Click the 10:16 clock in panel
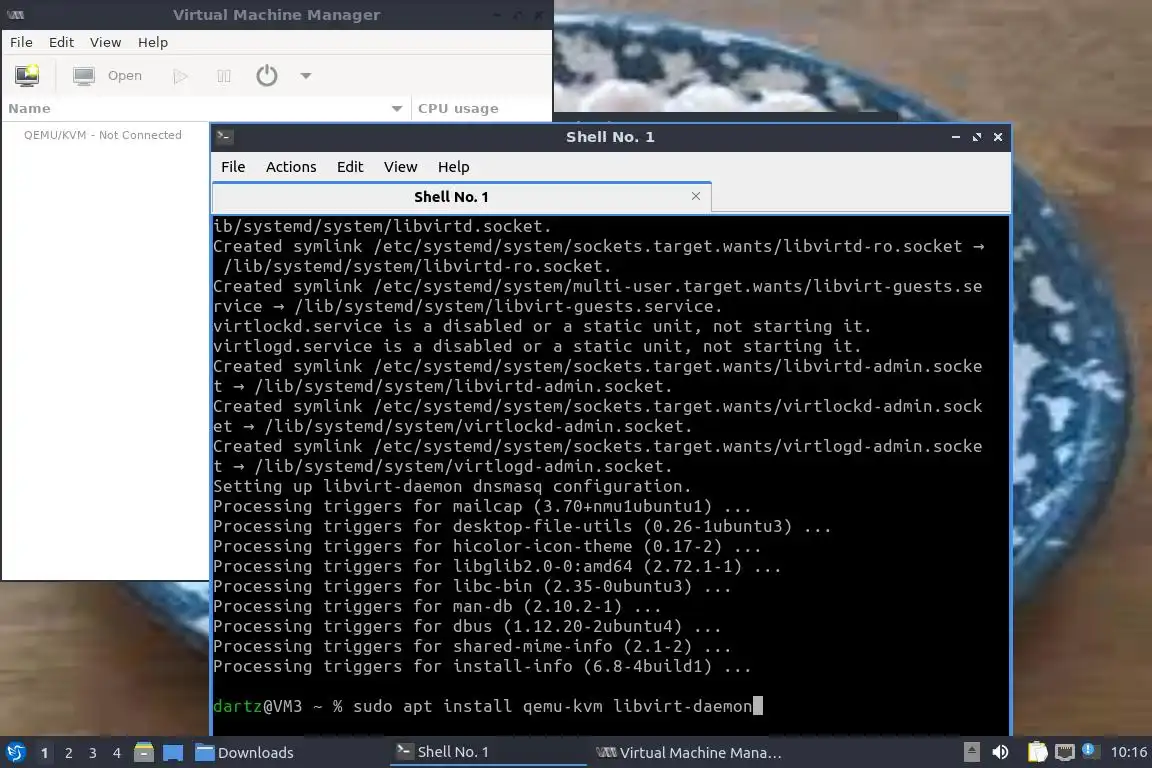This screenshot has height=768, width=1152. [x=1128, y=752]
